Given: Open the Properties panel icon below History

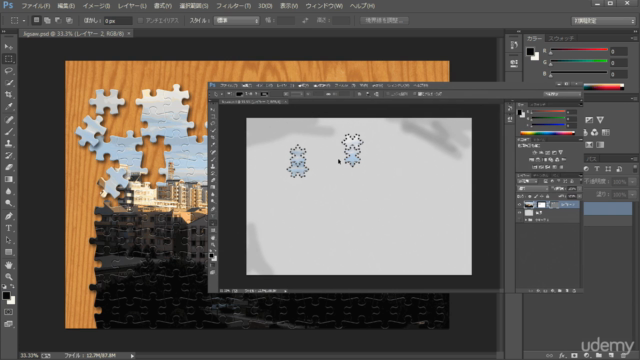Looking at the screenshot, I should click(x=514, y=63).
